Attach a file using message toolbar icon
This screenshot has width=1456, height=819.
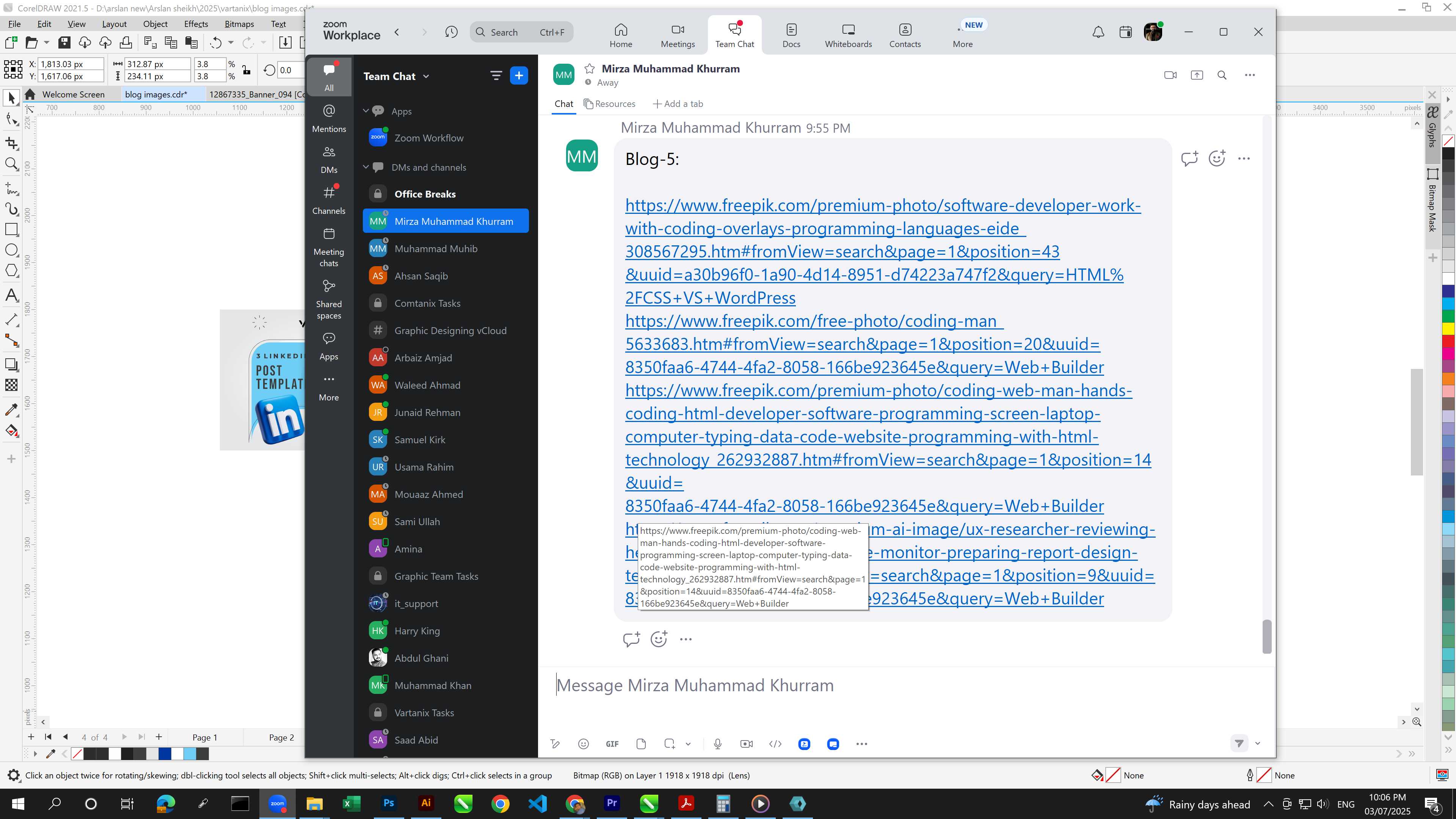641,744
